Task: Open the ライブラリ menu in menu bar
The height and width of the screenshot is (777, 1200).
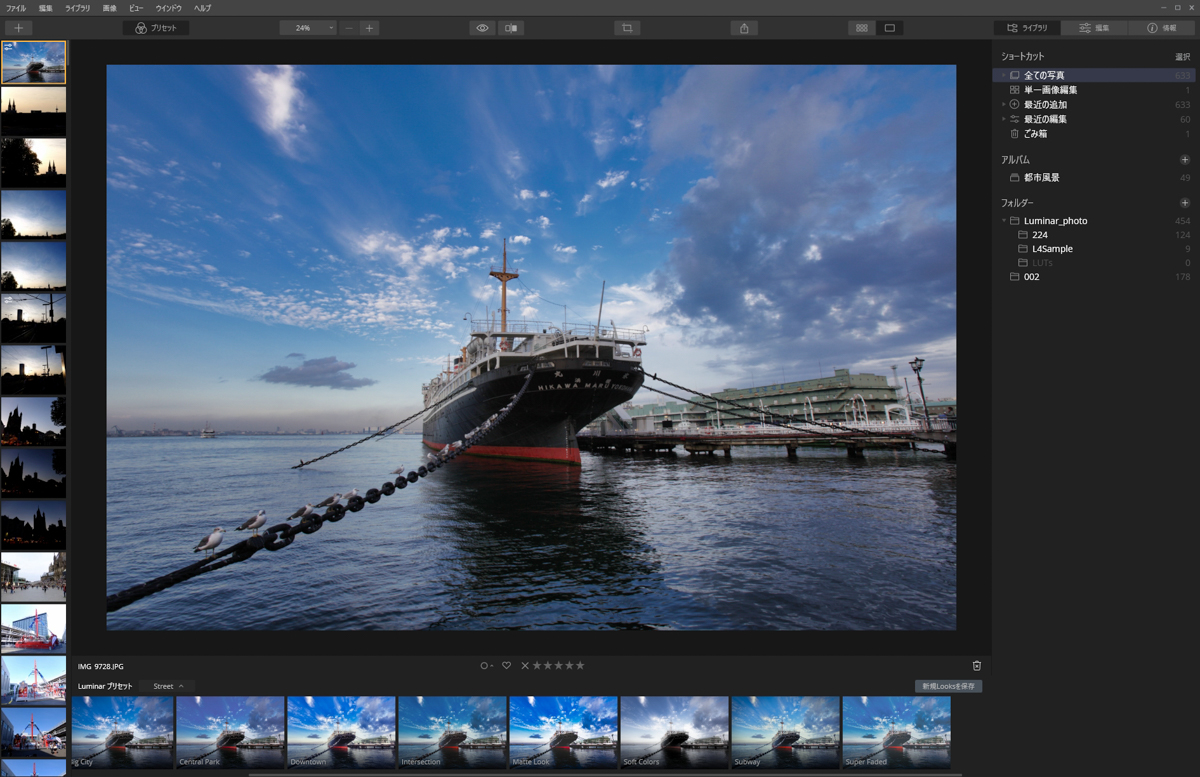Action: coord(77,8)
